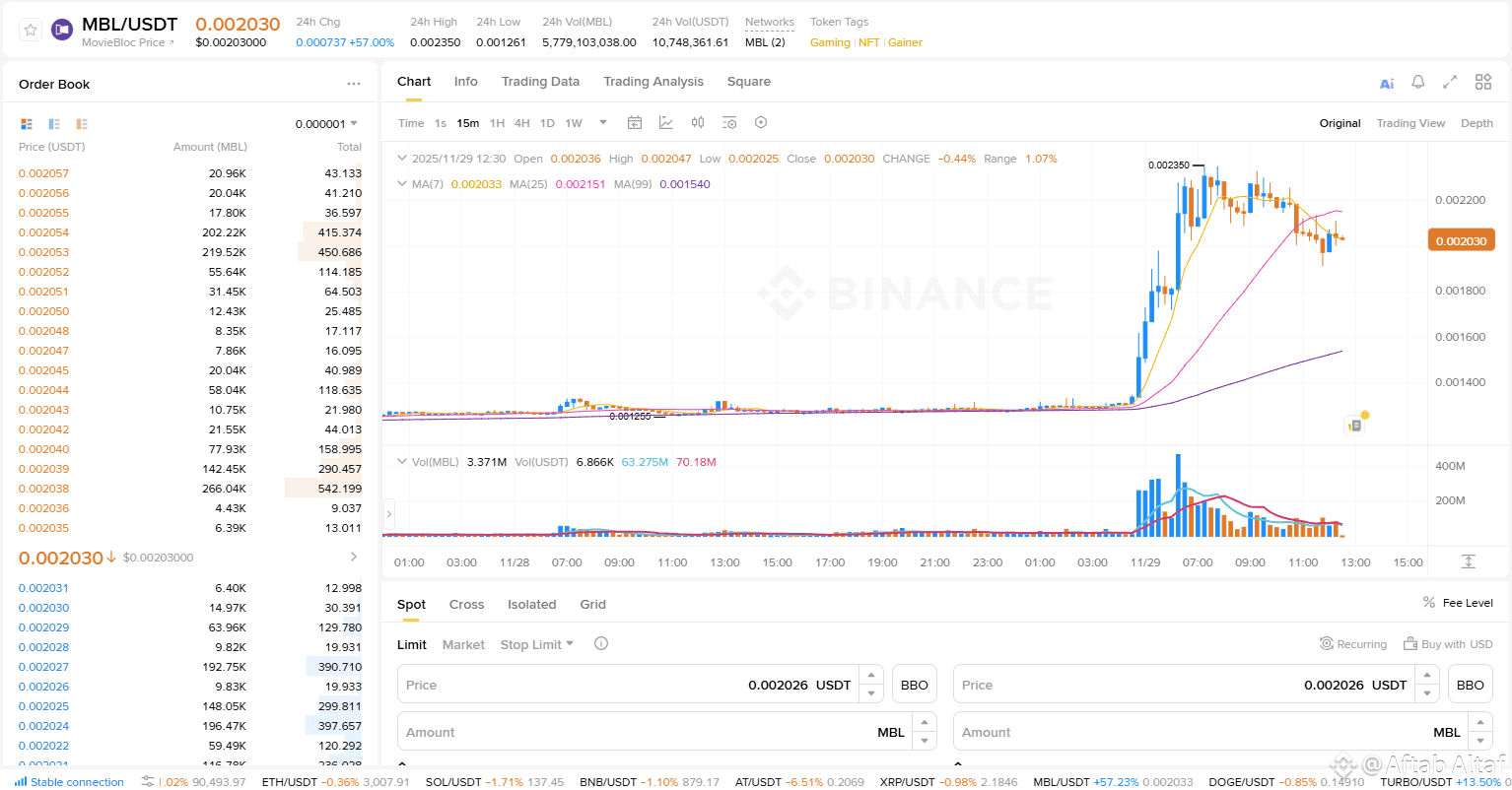
Task: Click the note marker icon on the chart
Action: (1355, 426)
